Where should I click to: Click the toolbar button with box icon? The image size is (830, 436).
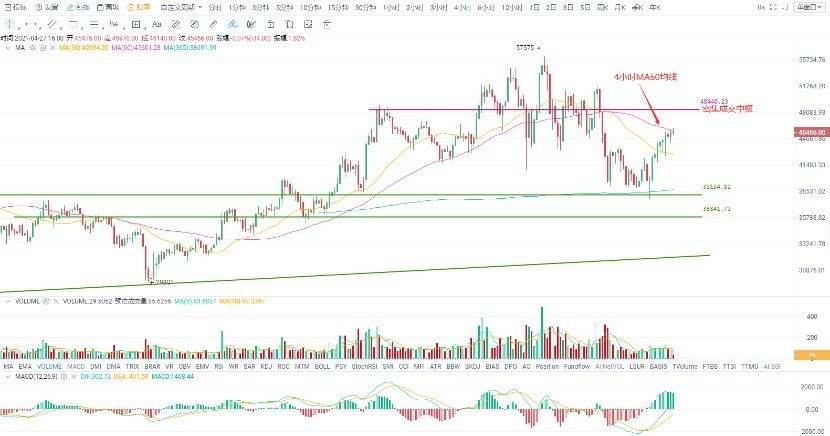pyautogui.click(x=109, y=7)
